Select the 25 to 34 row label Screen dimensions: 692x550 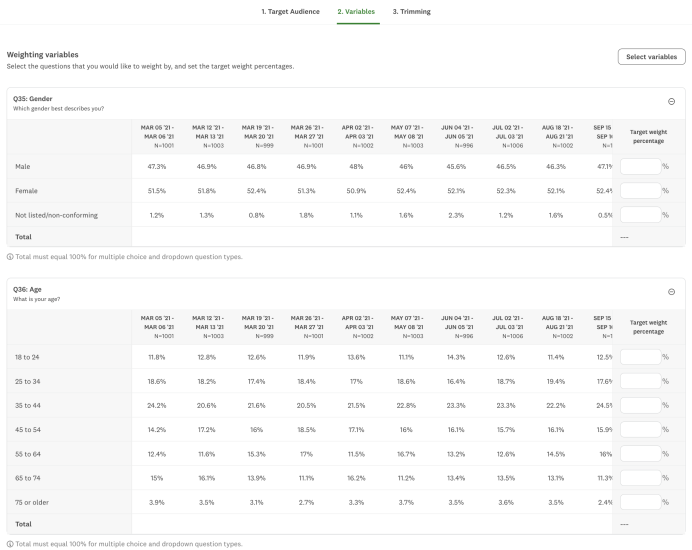27,381
